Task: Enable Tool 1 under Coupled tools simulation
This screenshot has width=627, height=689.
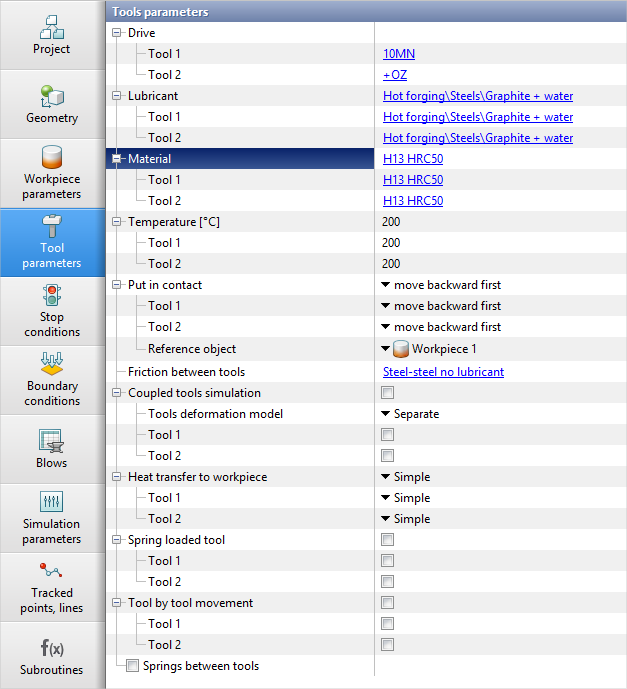Action: pos(388,435)
